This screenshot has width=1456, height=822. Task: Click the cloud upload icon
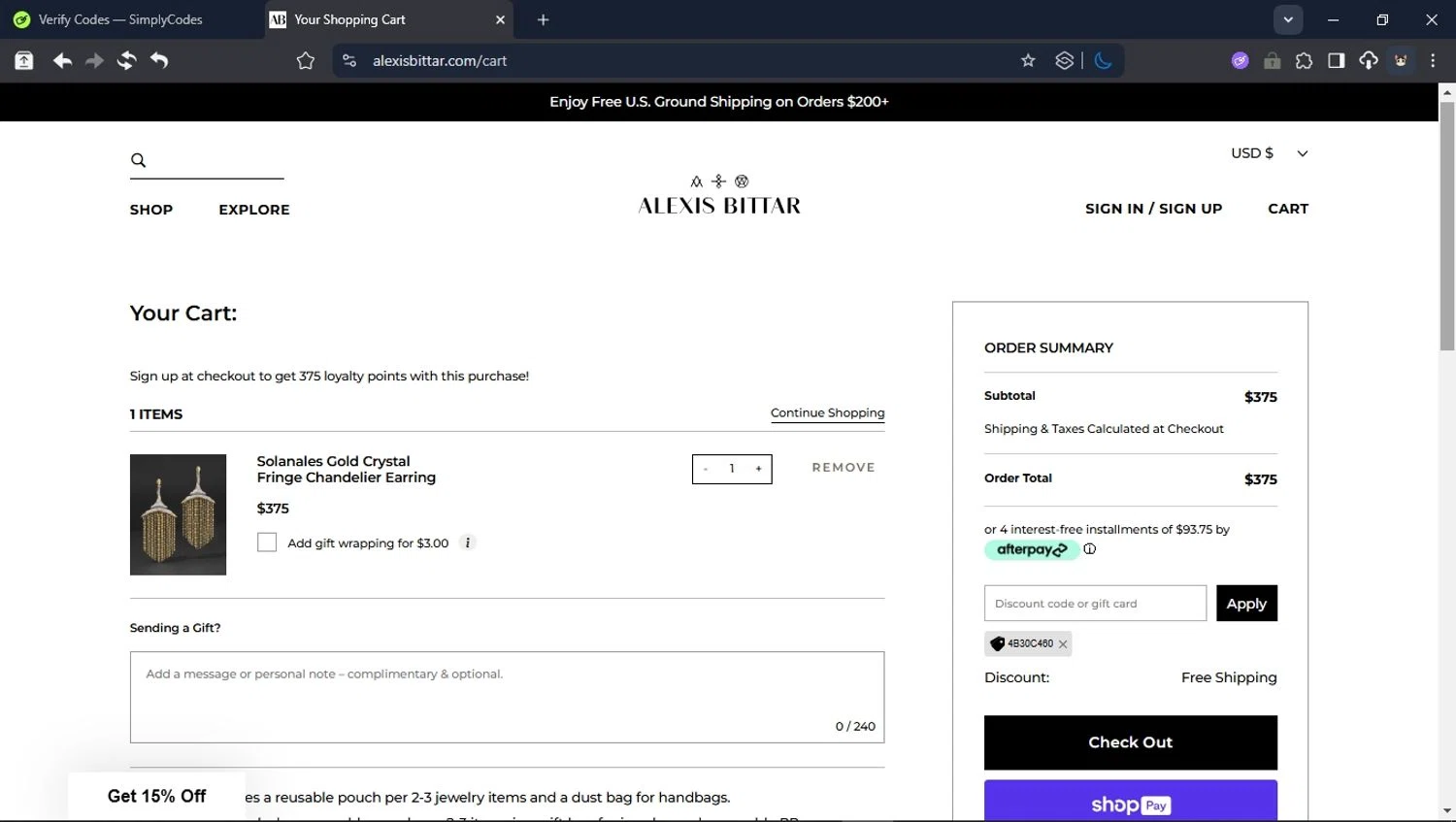(1368, 60)
